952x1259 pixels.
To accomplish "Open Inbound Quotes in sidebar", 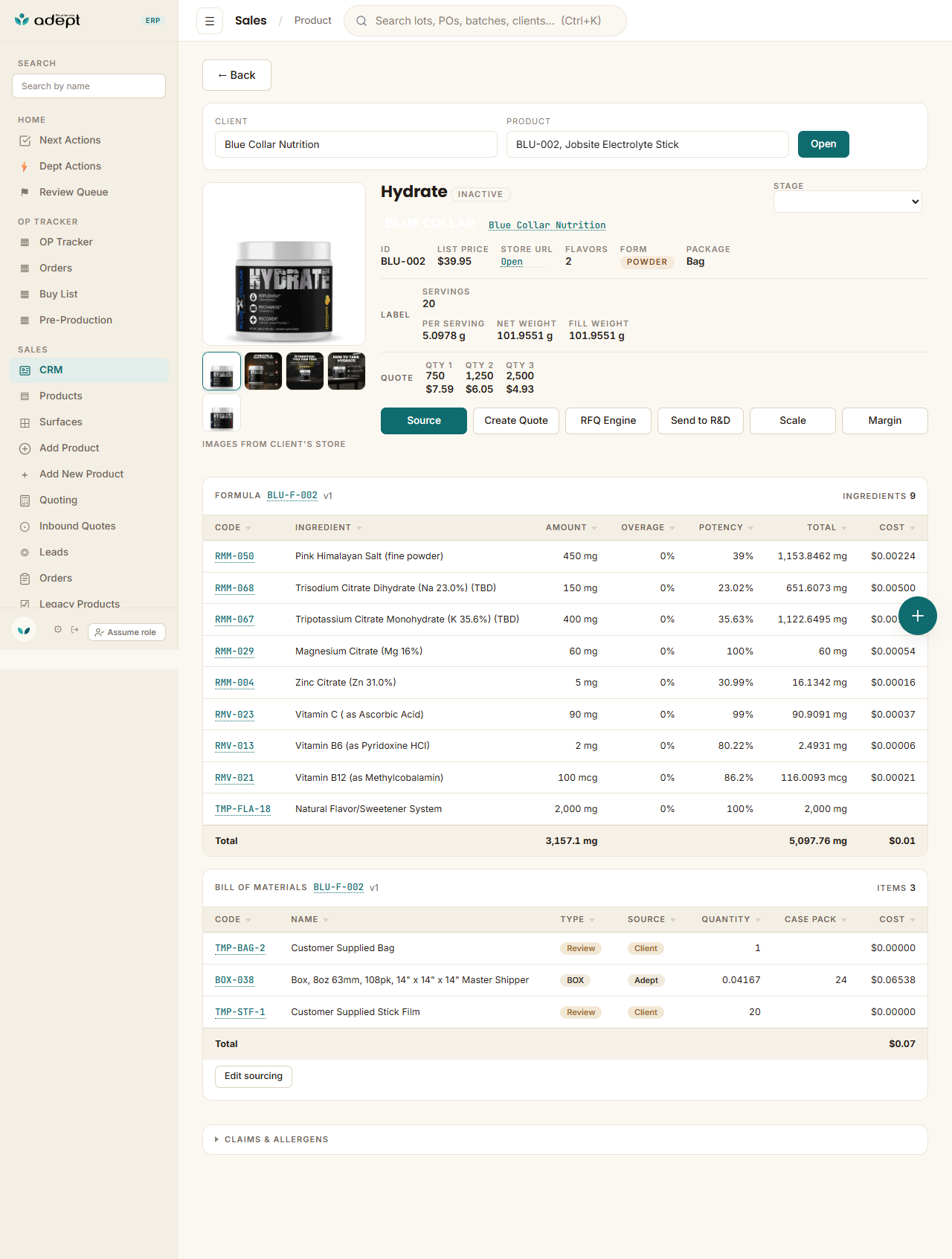I will pos(89,527).
